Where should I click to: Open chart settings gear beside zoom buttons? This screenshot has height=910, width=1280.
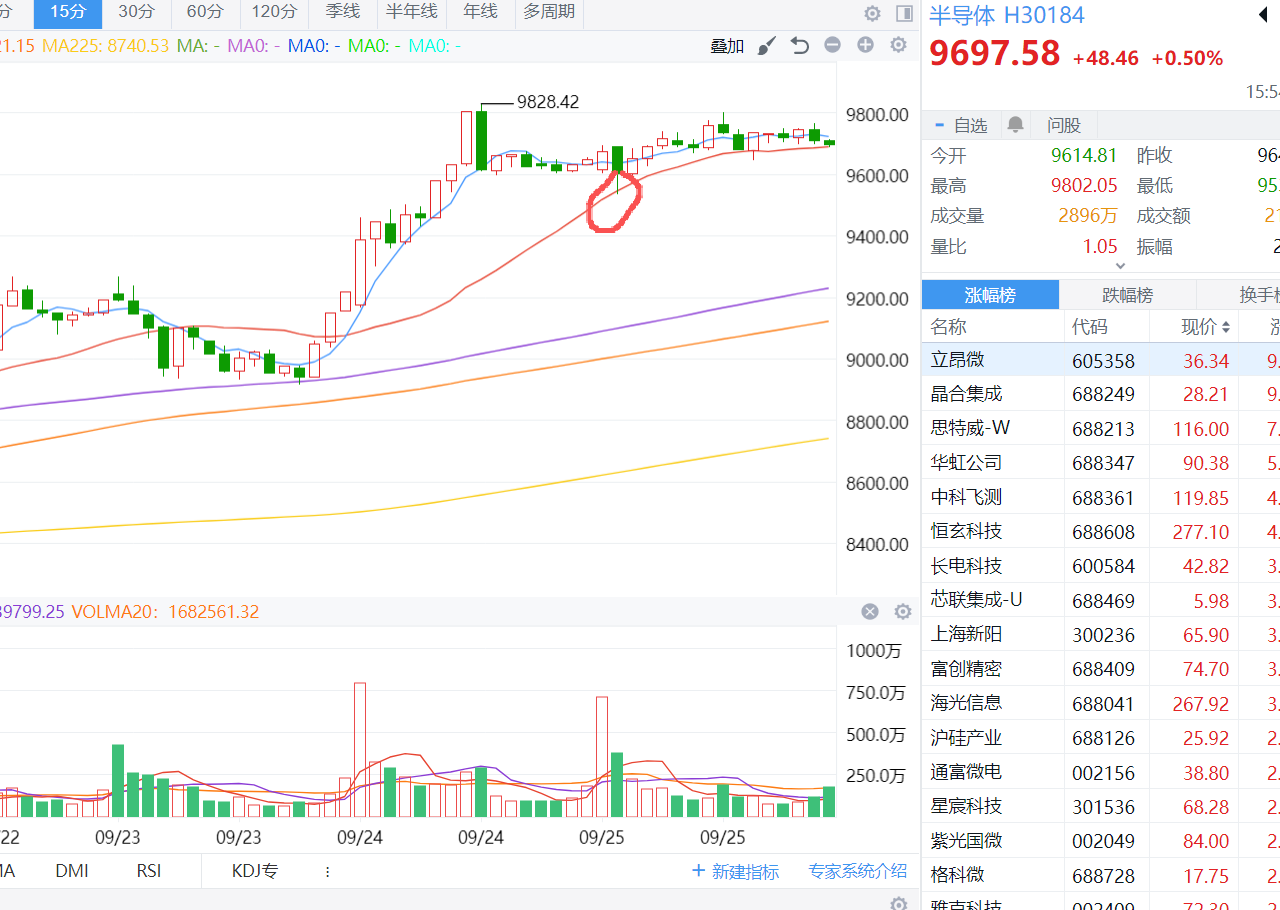(898, 45)
